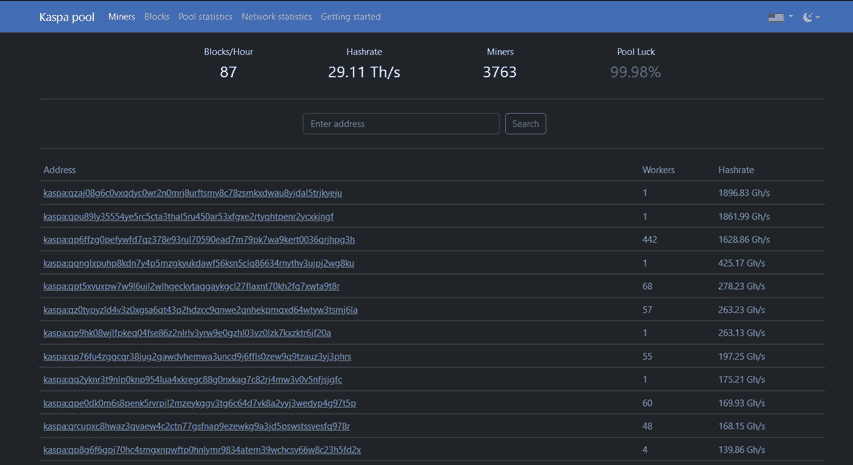Viewport: 853px width, 465px height.
Task: Click the Search button
Action: click(526, 123)
